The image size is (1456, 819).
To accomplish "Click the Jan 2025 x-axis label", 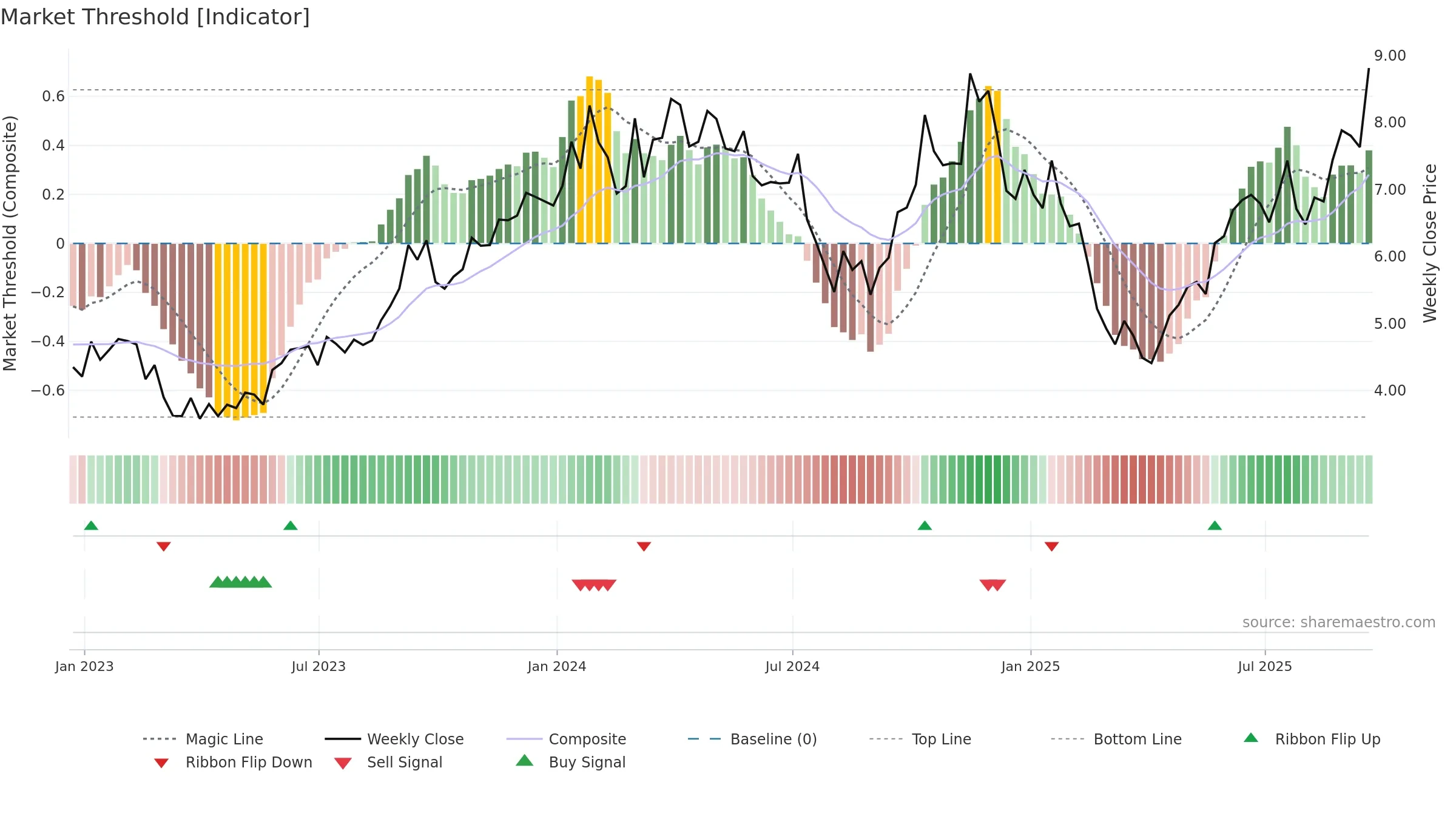I will 1031,666.
